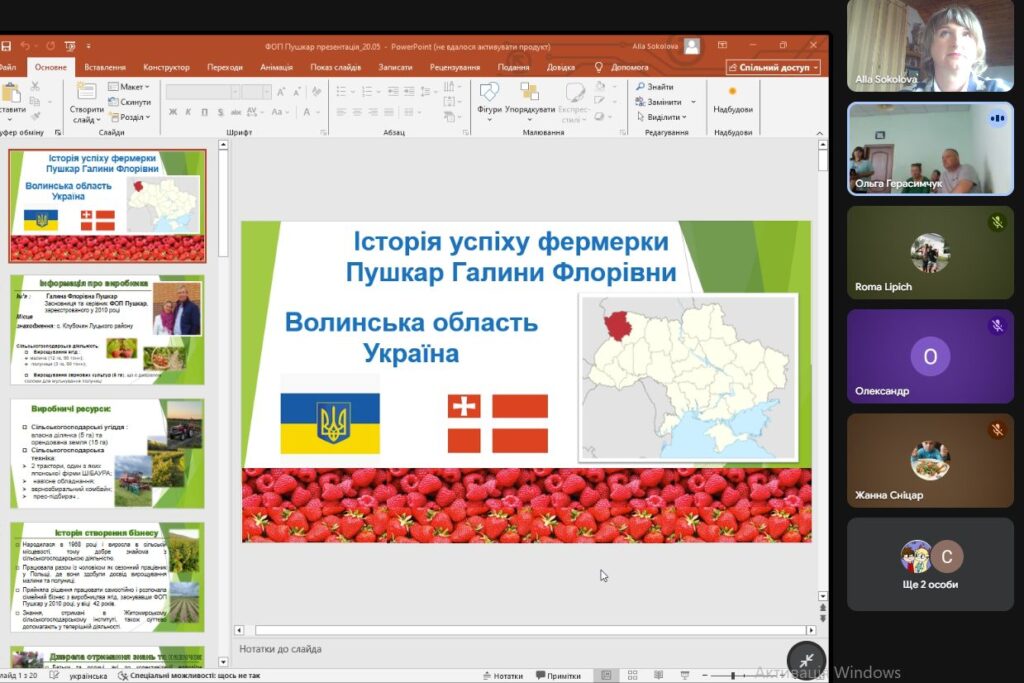Image resolution: width=1024 pixels, height=683 pixels.
Task: Start slideshow from beginning in quick access toolbar
Action: (70, 46)
